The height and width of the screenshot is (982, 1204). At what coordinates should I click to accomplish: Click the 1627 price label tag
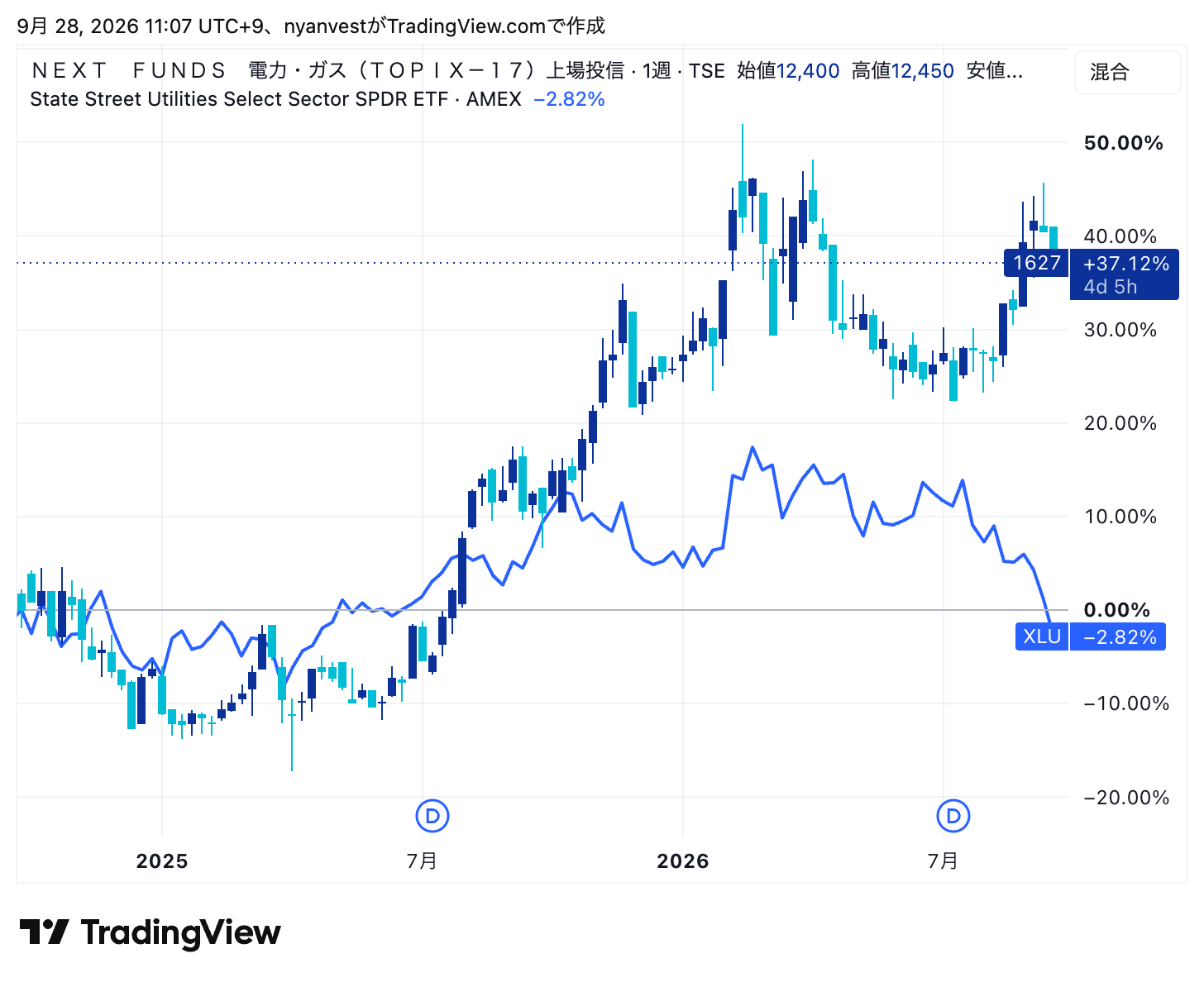[x=1036, y=263]
